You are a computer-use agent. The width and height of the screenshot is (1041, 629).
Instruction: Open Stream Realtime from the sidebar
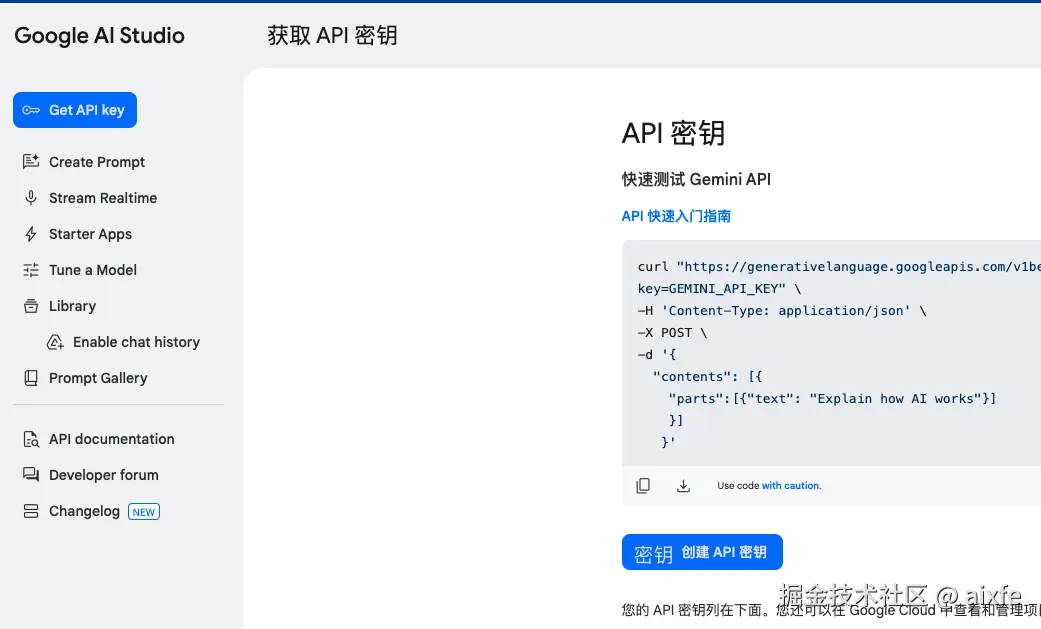pos(103,198)
